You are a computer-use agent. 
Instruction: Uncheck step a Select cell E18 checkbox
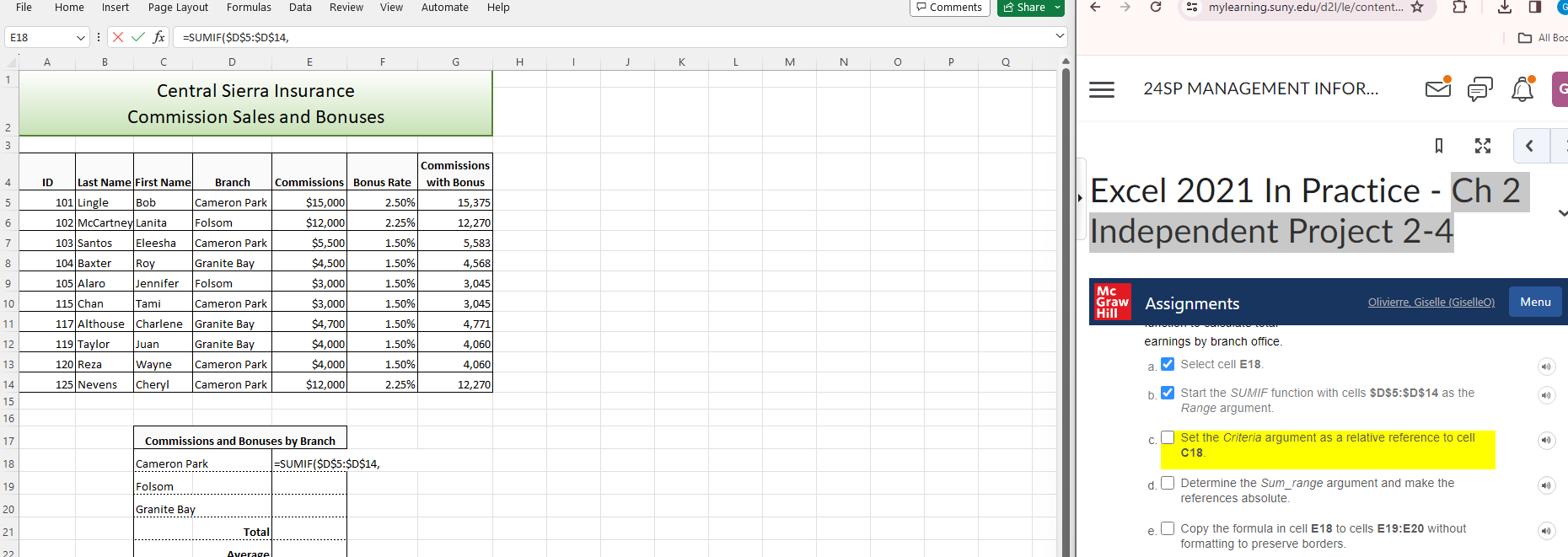point(1168,364)
